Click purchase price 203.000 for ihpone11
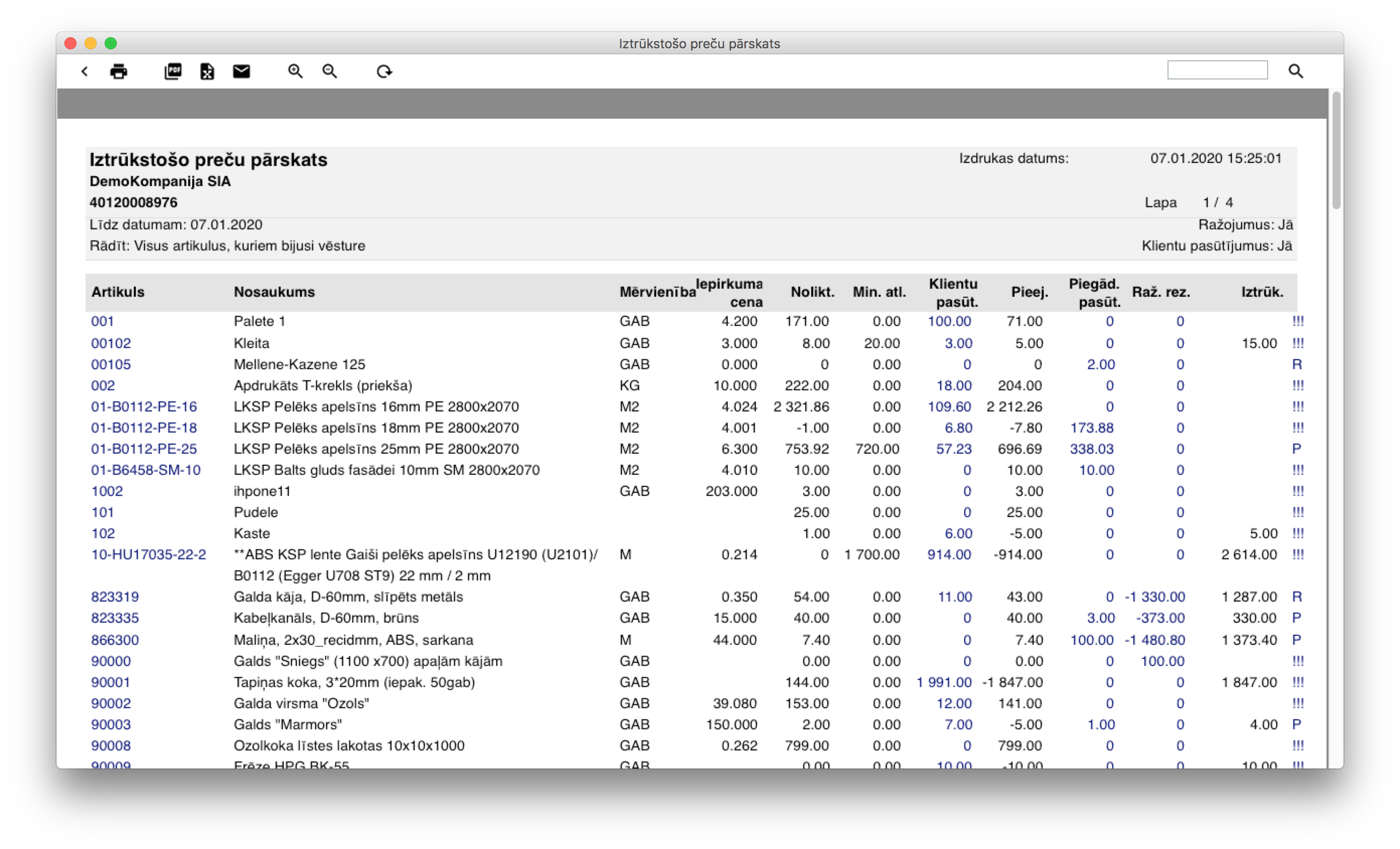This screenshot has height=849, width=1400. coord(731,491)
